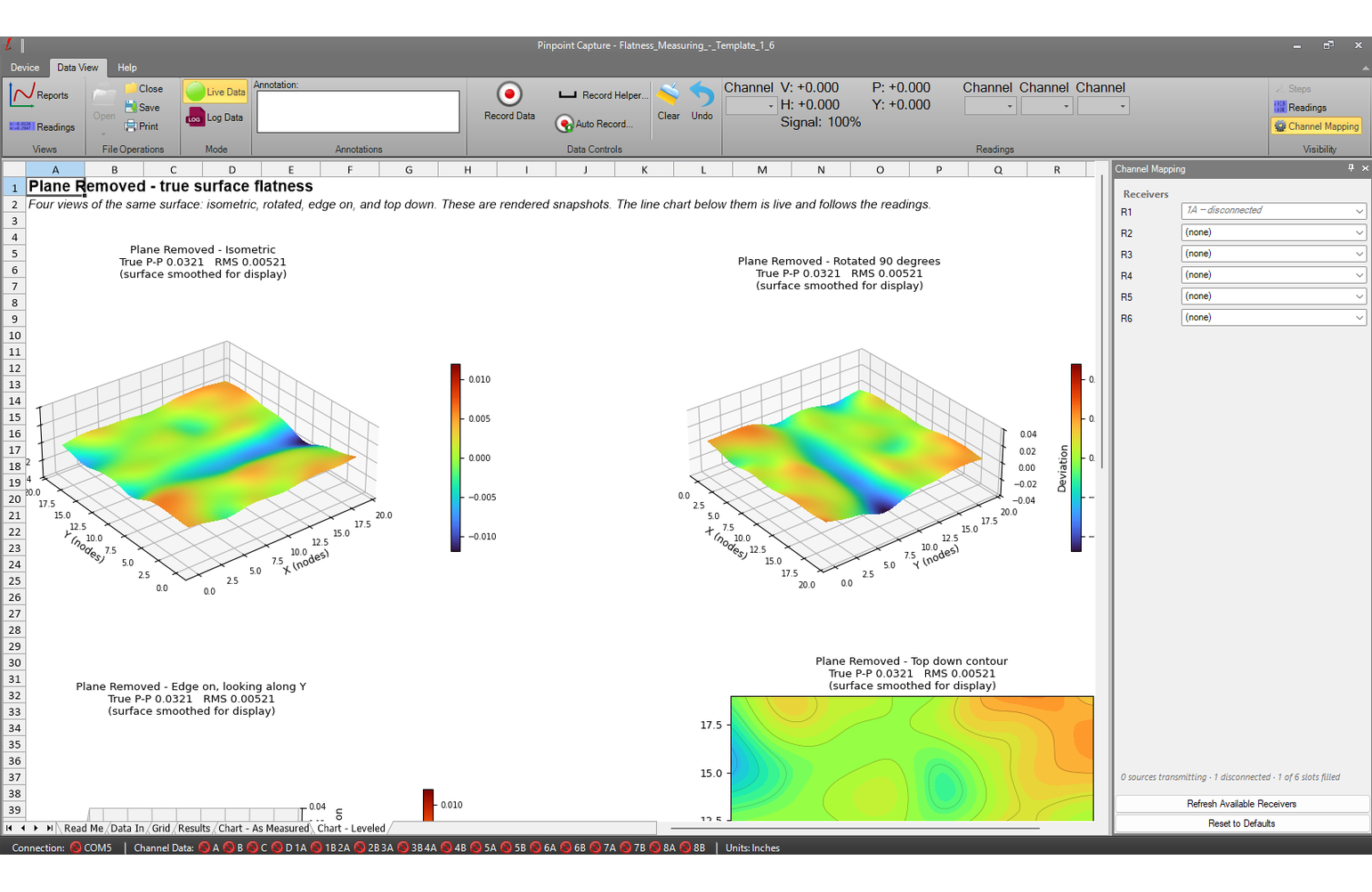1372x892 pixels.
Task: Print the sheet using the Print icon
Action: click(x=142, y=126)
